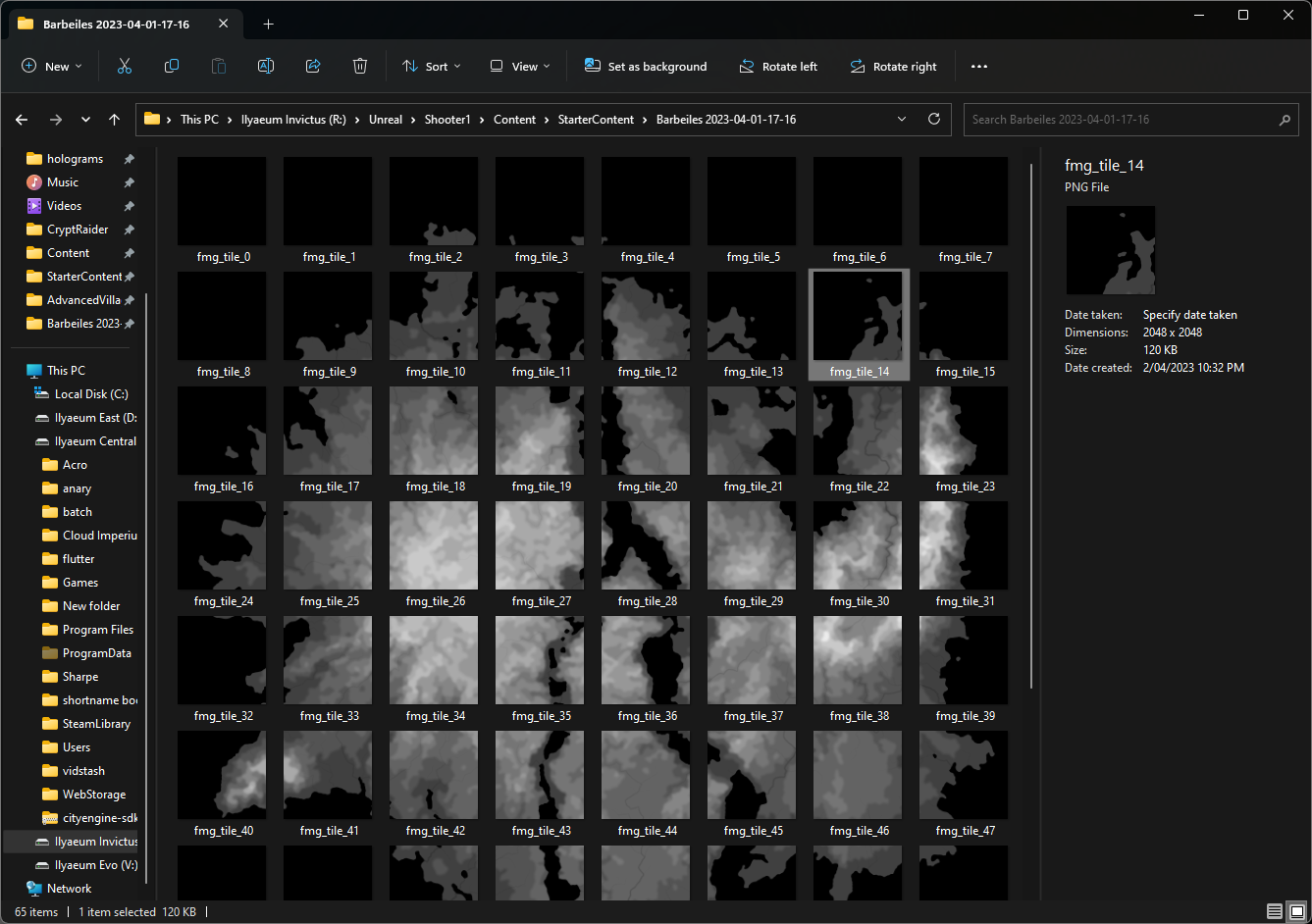Expand previous locations in address bar
The height and width of the screenshot is (924, 1312).
point(901,119)
